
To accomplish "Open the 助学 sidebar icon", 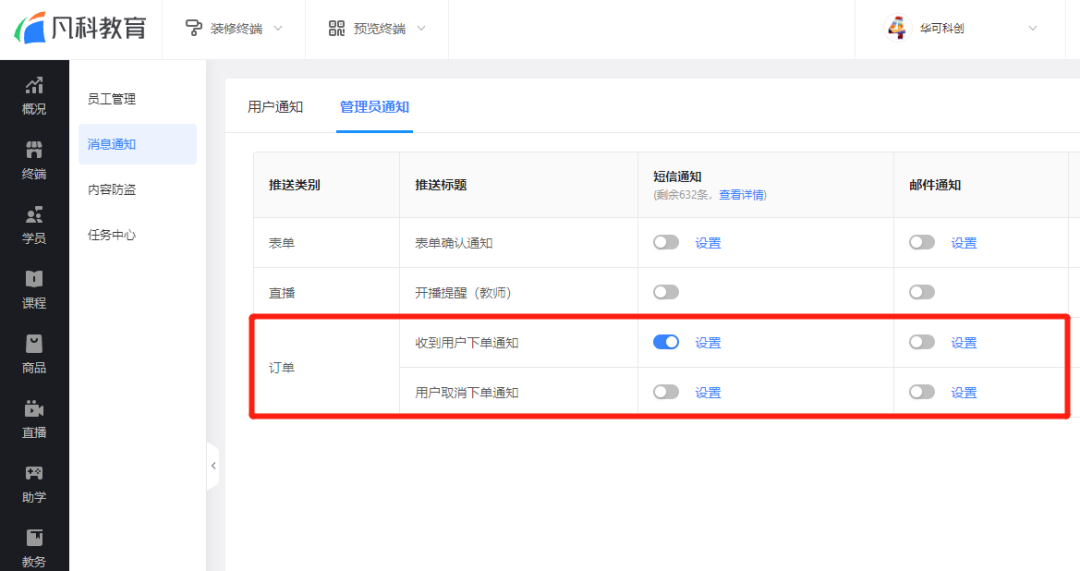I will [34, 484].
